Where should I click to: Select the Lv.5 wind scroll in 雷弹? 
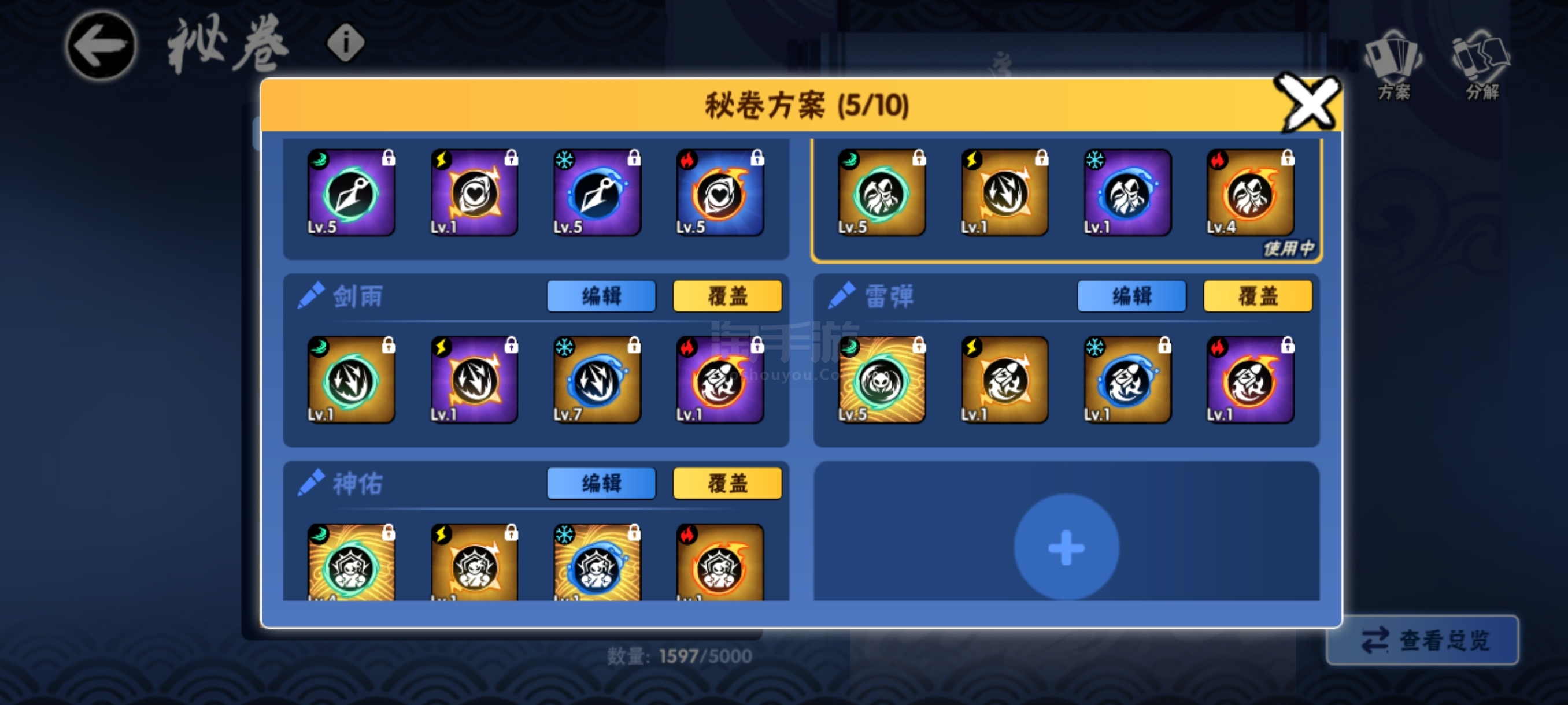tap(882, 380)
